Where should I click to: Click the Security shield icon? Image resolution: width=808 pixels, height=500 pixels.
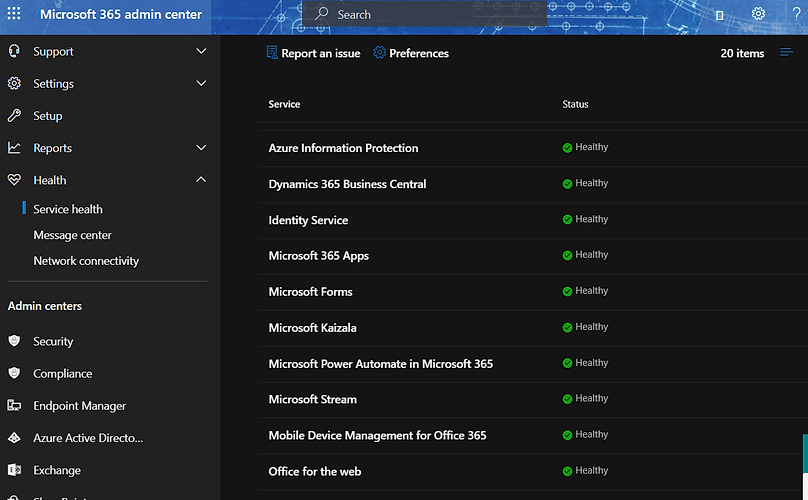click(x=14, y=341)
